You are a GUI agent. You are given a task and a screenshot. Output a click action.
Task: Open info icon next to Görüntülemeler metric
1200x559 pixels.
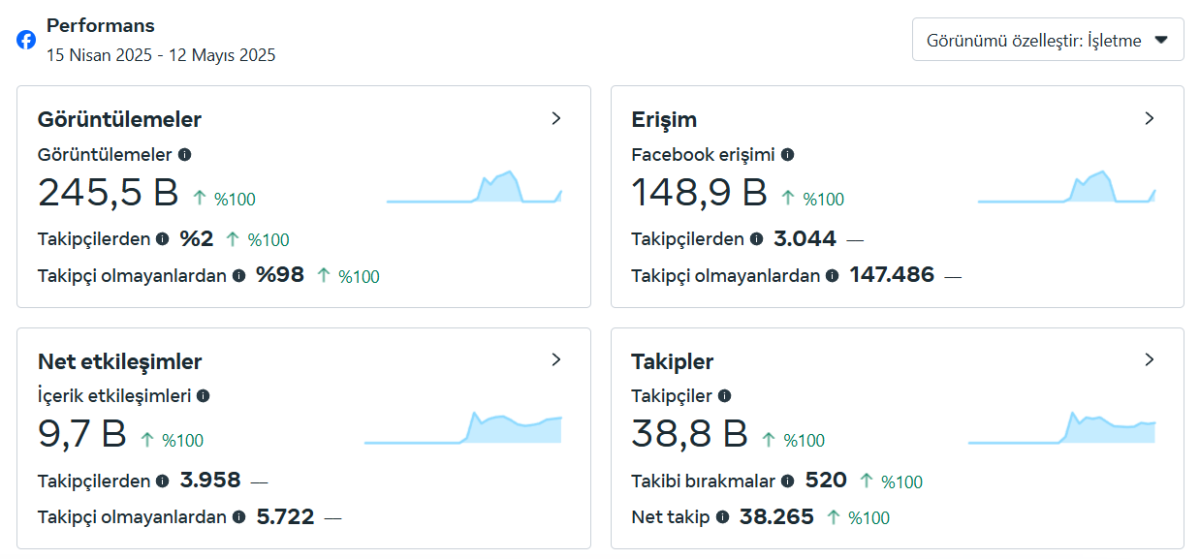[185, 155]
